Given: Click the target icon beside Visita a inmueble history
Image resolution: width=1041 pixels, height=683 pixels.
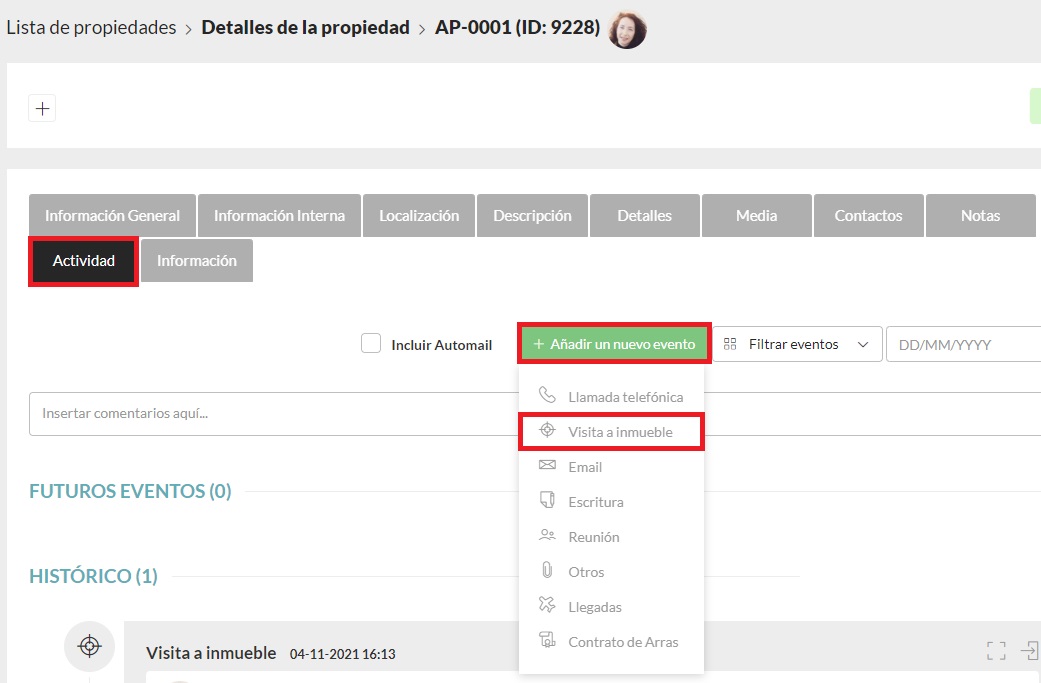Looking at the screenshot, I should tap(89, 646).
